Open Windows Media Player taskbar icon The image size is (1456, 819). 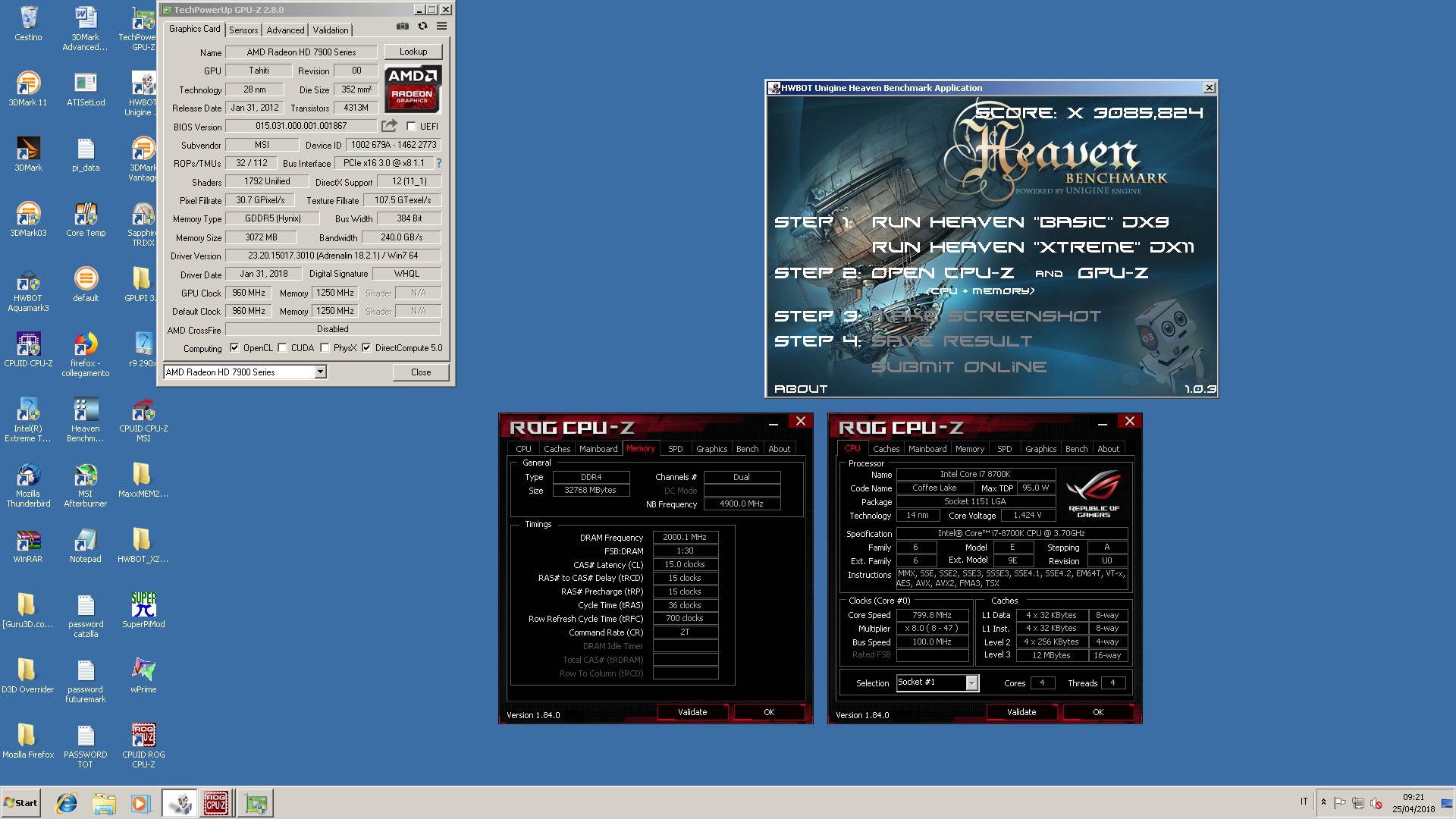pyautogui.click(x=140, y=803)
